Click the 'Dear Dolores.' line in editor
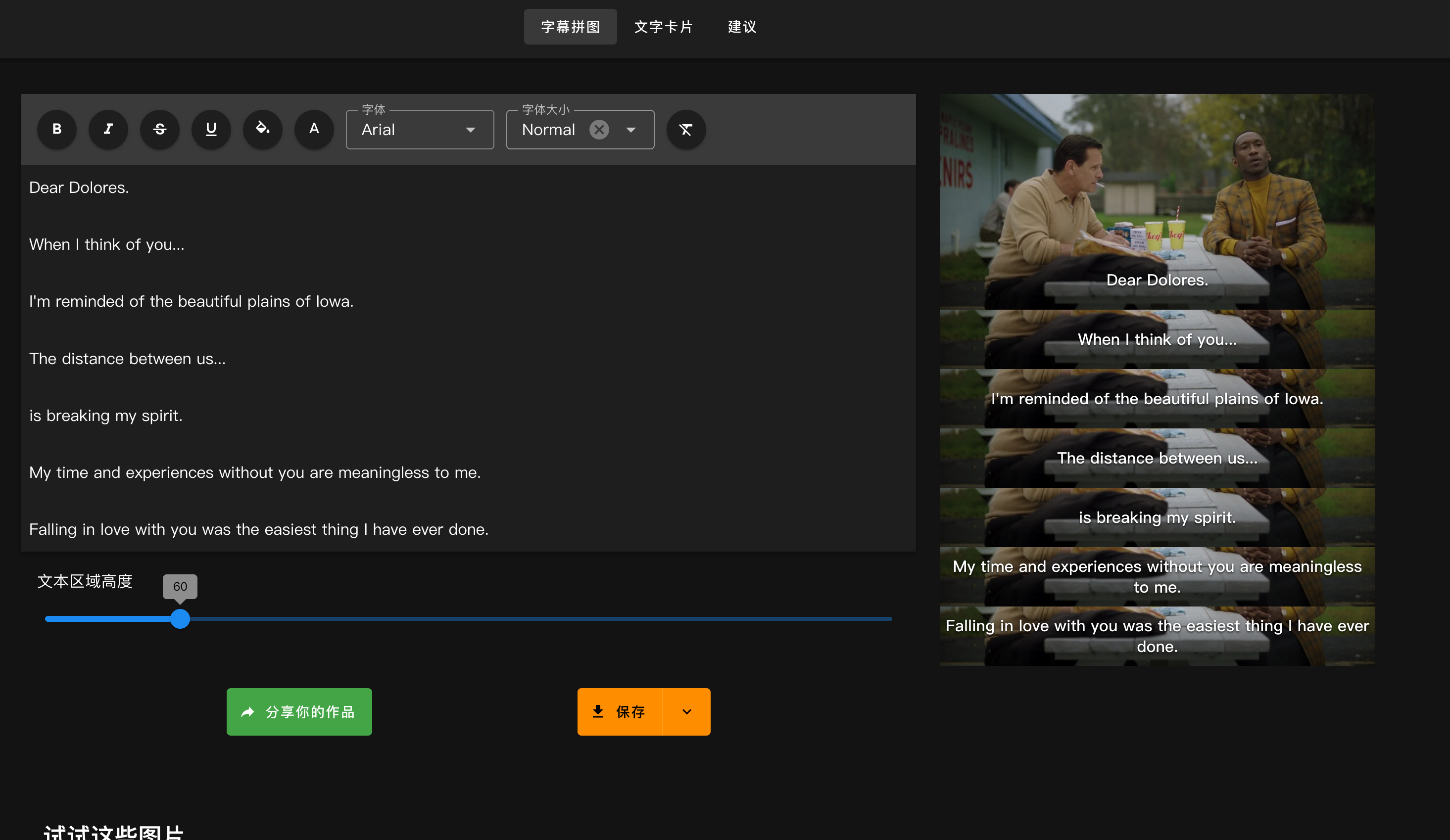The image size is (1450, 840). [79, 187]
